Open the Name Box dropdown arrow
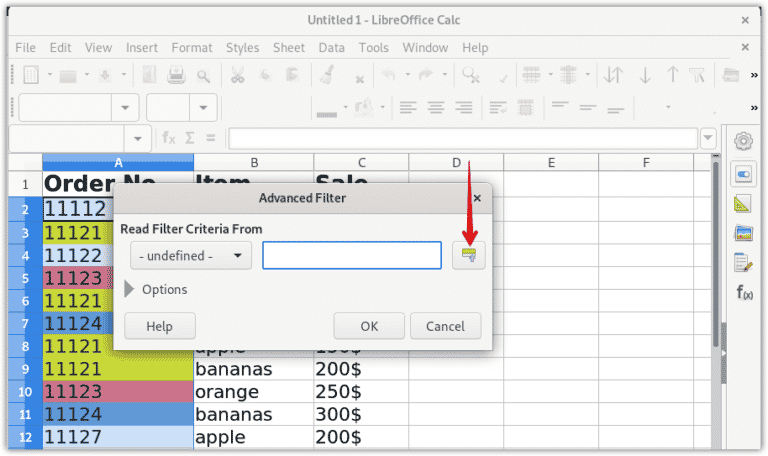768x456 pixels. [x=139, y=138]
